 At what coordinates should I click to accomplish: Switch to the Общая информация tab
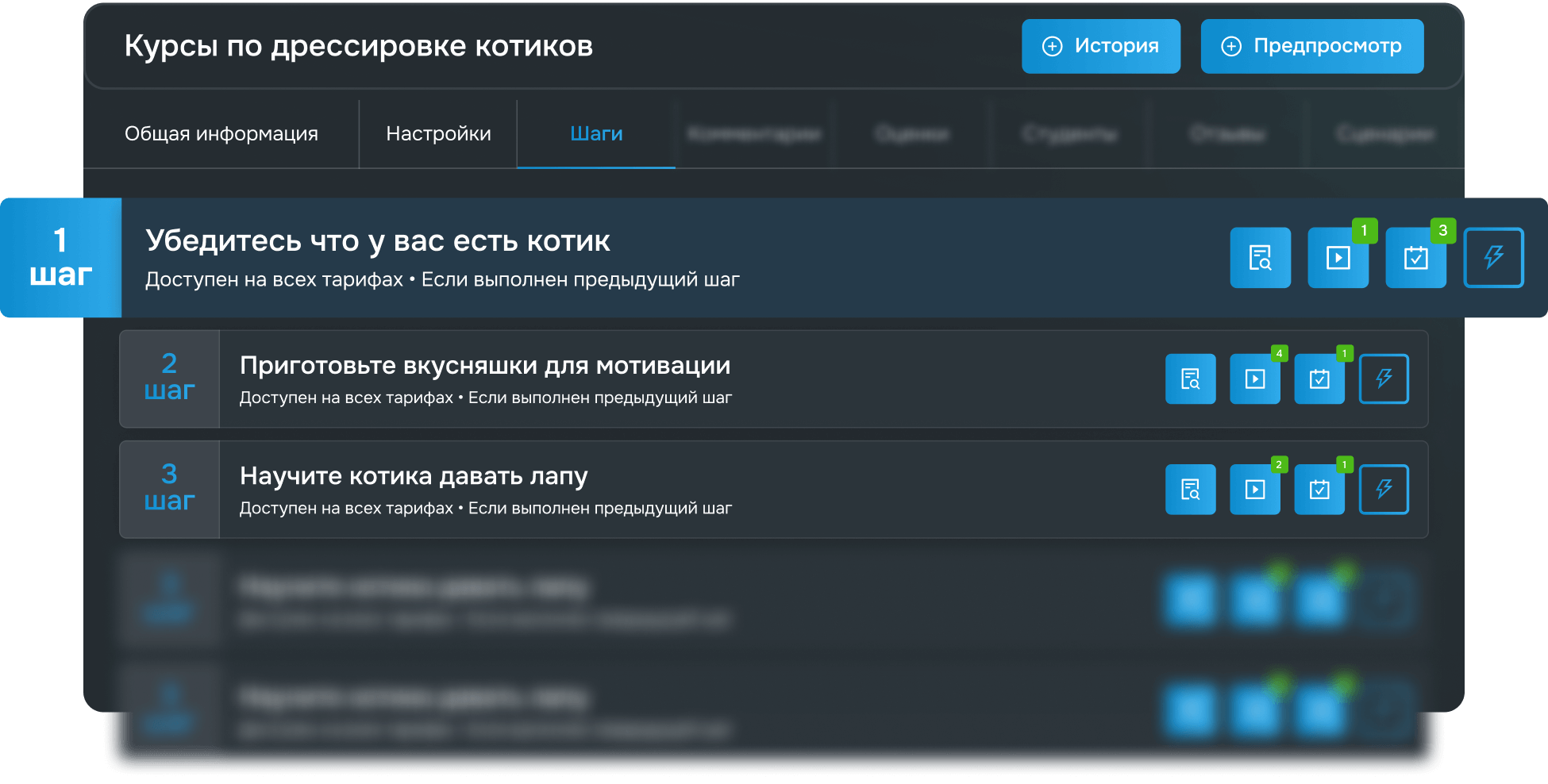(221, 134)
